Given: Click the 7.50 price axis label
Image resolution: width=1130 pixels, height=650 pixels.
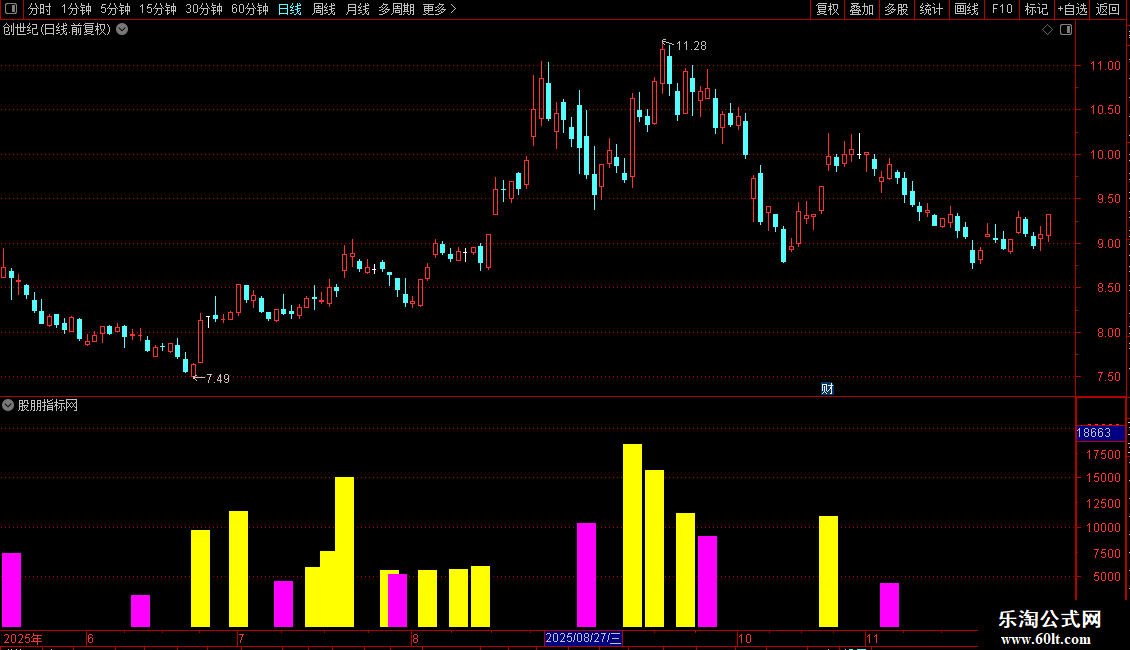Looking at the screenshot, I should click(1108, 378).
